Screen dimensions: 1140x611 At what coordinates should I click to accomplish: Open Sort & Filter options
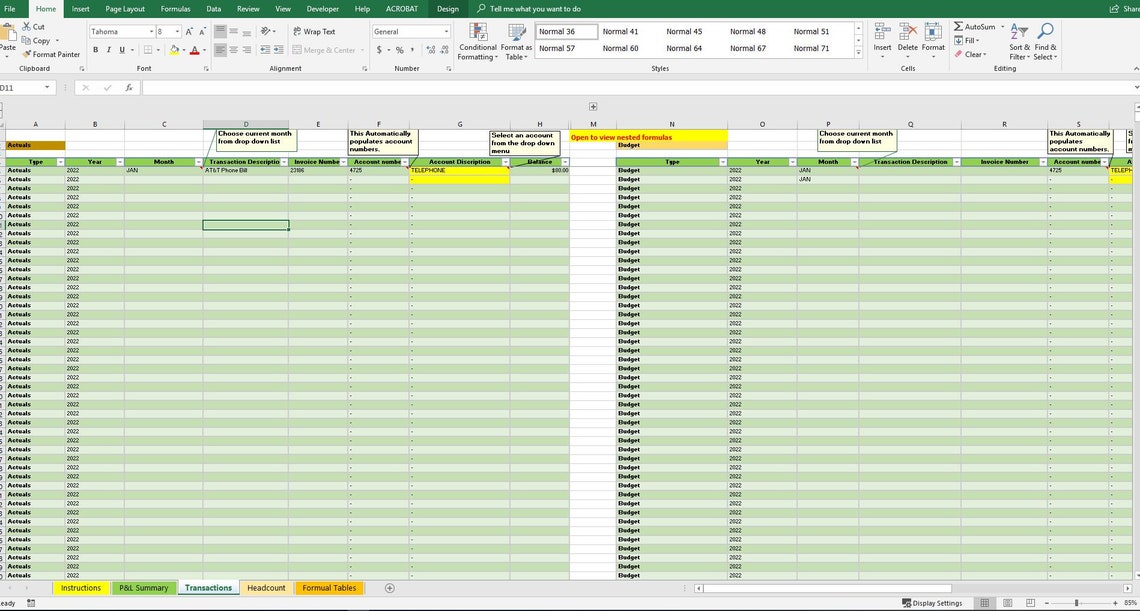[1019, 44]
